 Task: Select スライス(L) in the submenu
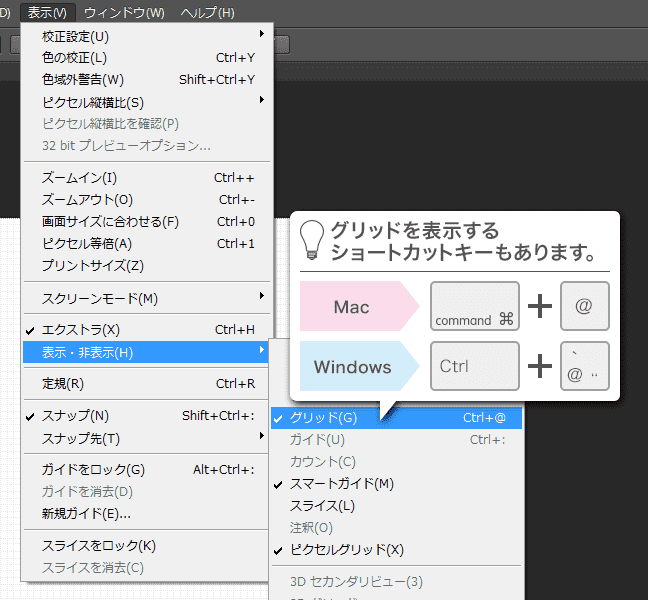point(322,506)
